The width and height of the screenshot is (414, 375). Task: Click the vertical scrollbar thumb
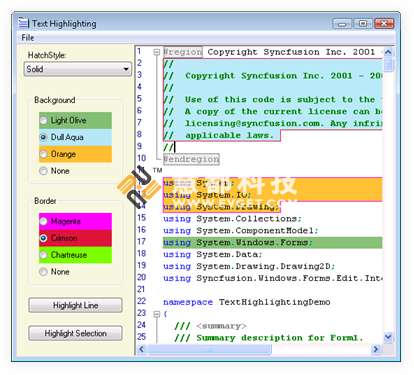(388, 65)
